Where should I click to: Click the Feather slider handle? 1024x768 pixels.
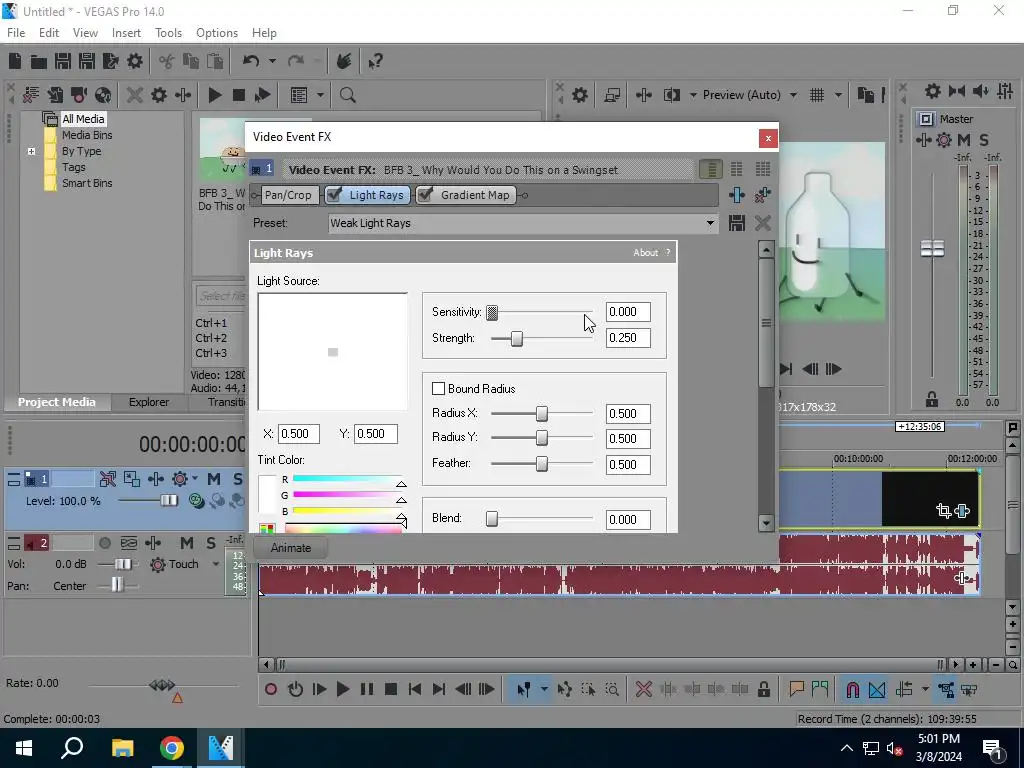[541, 464]
